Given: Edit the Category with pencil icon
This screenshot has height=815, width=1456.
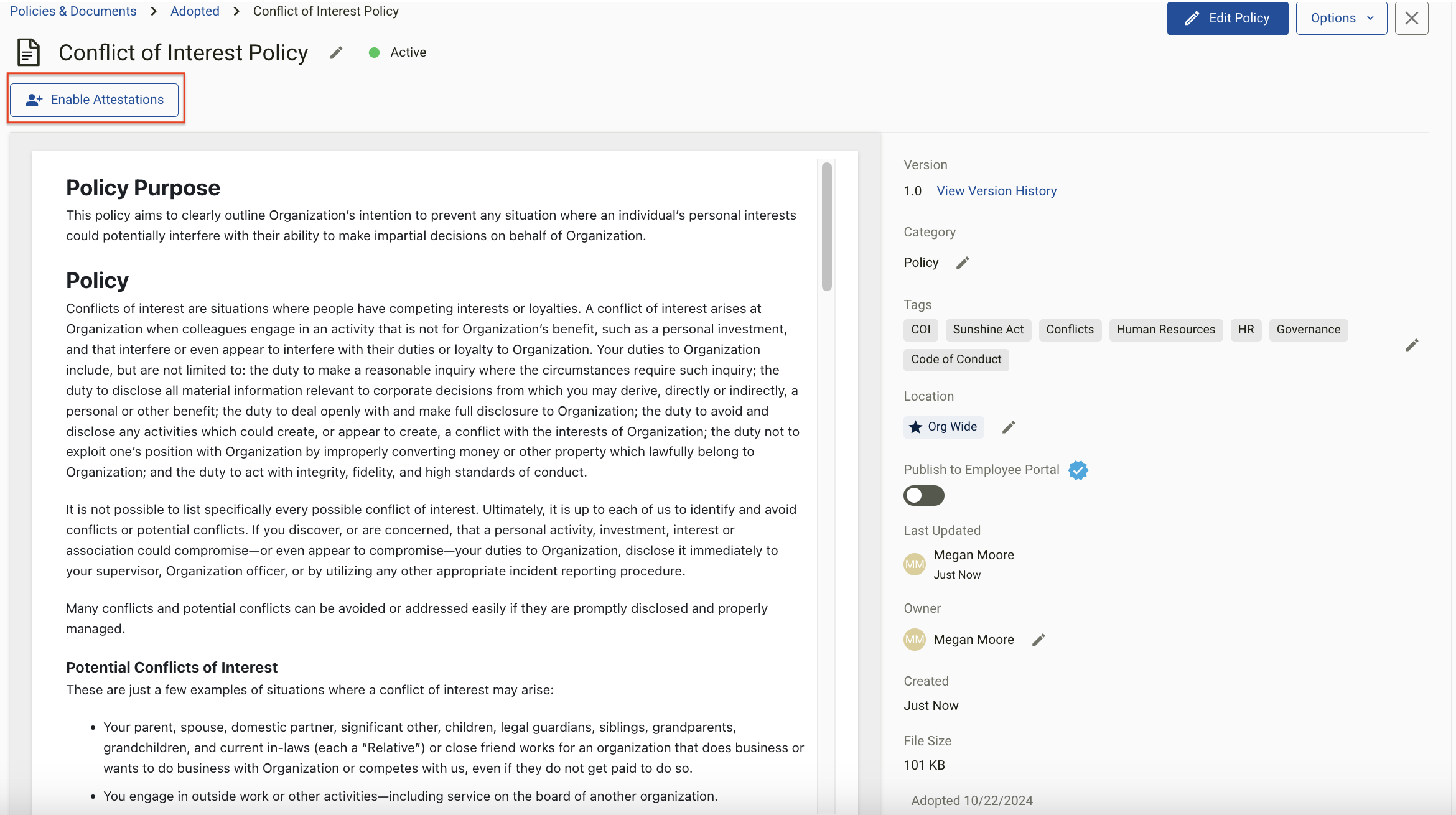Looking at the screenshot, I should click(x=963, y=263).
